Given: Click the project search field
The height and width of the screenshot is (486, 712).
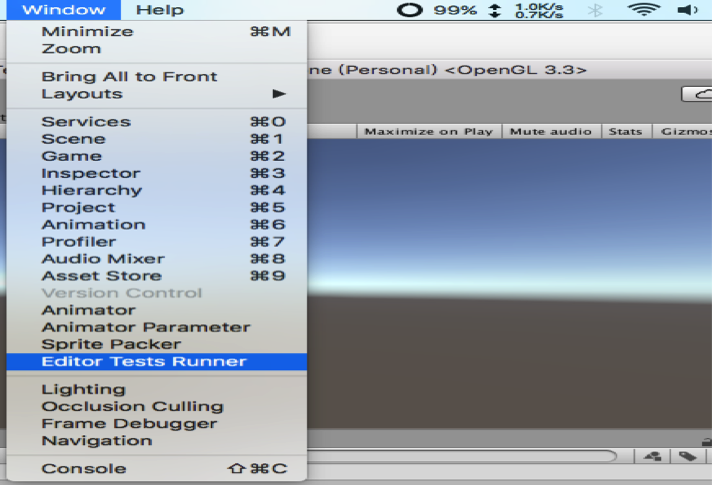Looking at the screenshot, I should coord(462,456).
